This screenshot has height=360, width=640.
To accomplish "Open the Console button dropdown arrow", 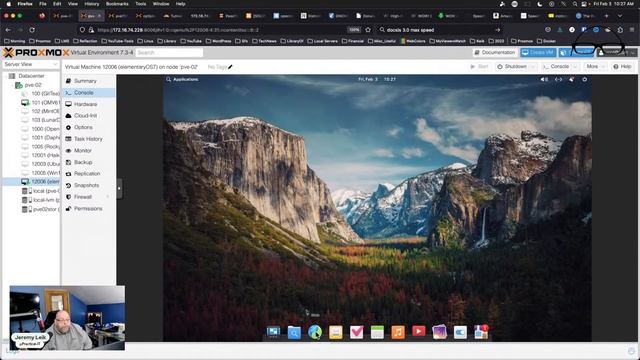I will click(575, 67).
